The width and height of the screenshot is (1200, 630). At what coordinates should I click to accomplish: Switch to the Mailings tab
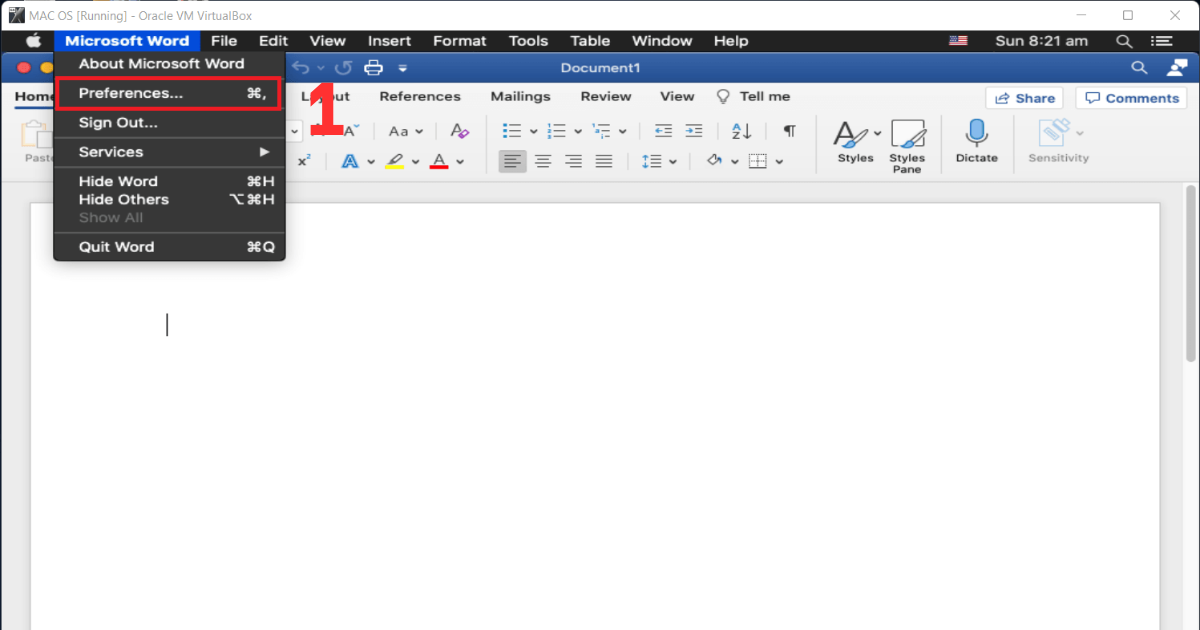pos(520,97)
